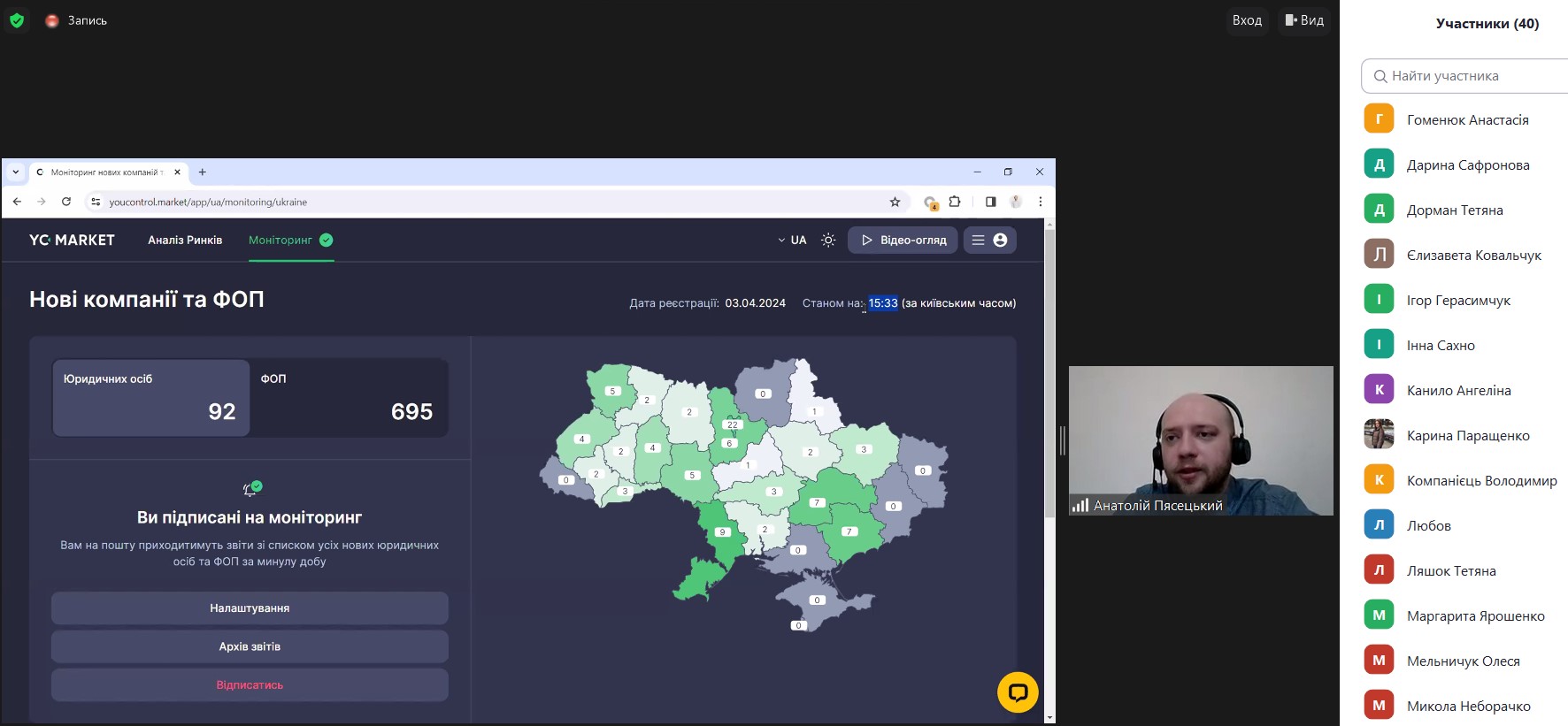Screen dimensions: 1568x726
Task: Click Відписатись to unsubscribe
Action: click(x=250, y=685)
